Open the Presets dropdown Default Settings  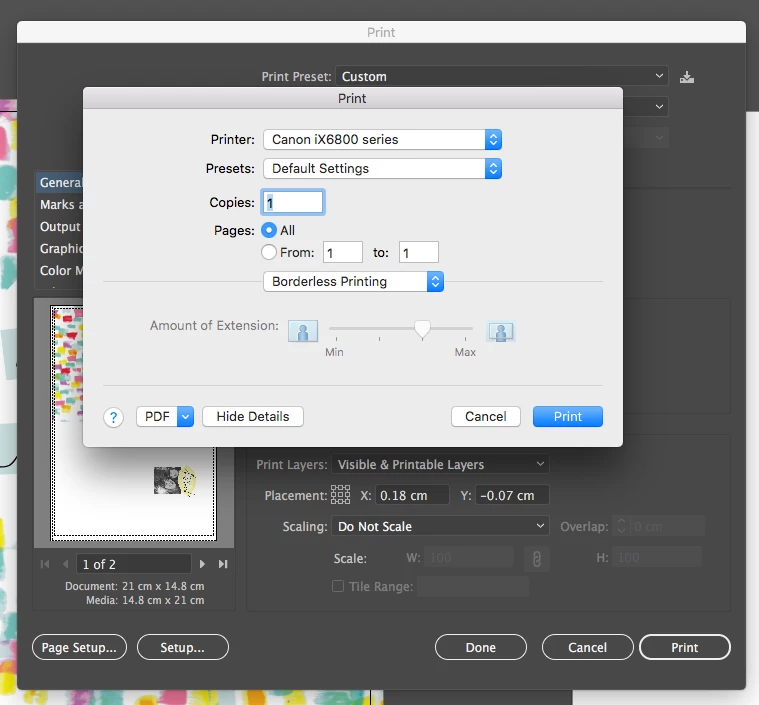(382, 169)
